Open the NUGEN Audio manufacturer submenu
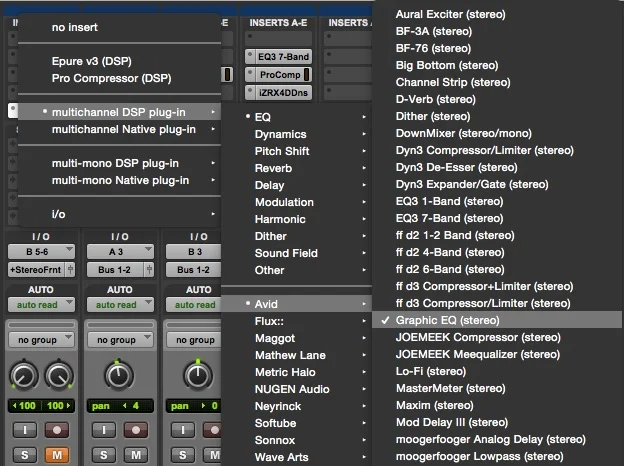Screen dimensions: 624x466 [296, 389]
